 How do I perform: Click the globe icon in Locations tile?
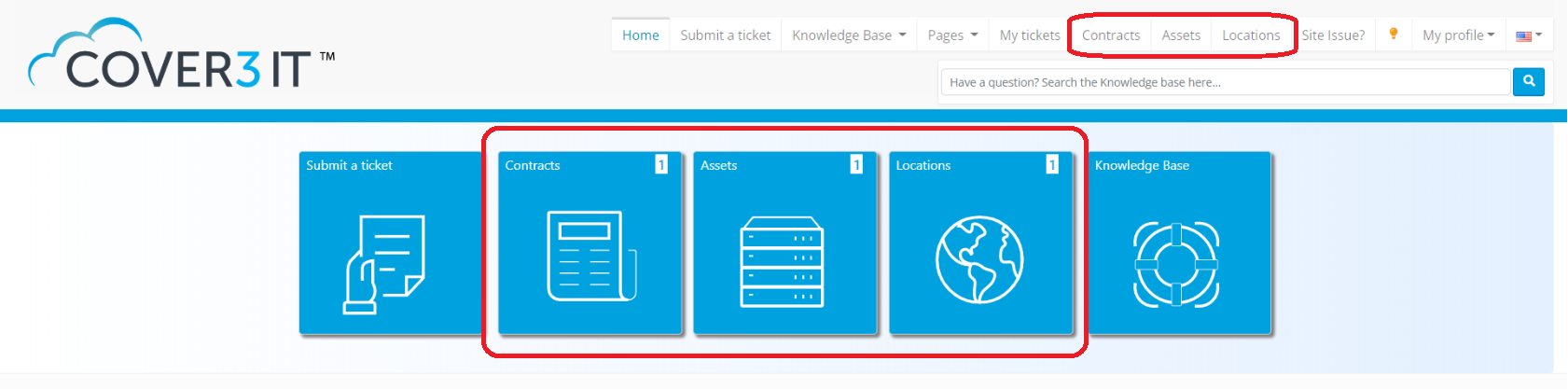pos(979,260)
